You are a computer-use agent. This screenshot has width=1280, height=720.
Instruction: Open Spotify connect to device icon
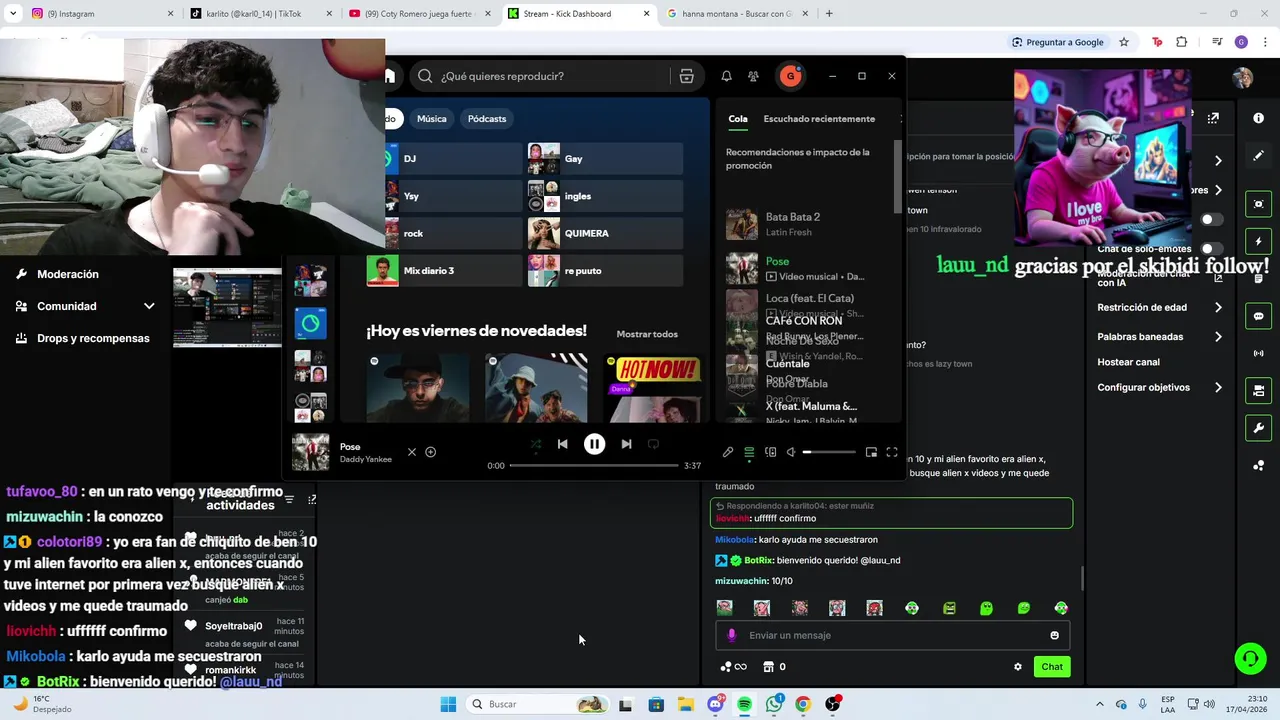pyautogui.click(x=770, y=452)
